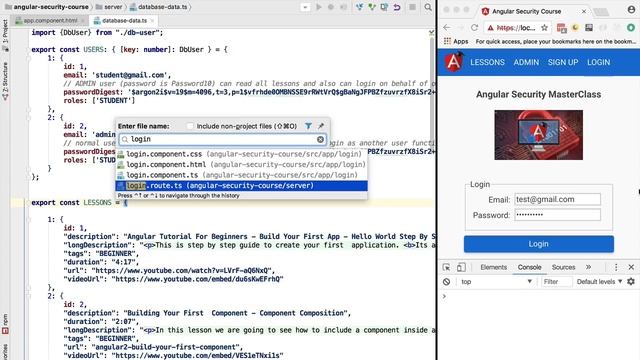Open Chrome Apps shortcut
The height and width of the screenshot is (360, 640).
click(456, 41)
